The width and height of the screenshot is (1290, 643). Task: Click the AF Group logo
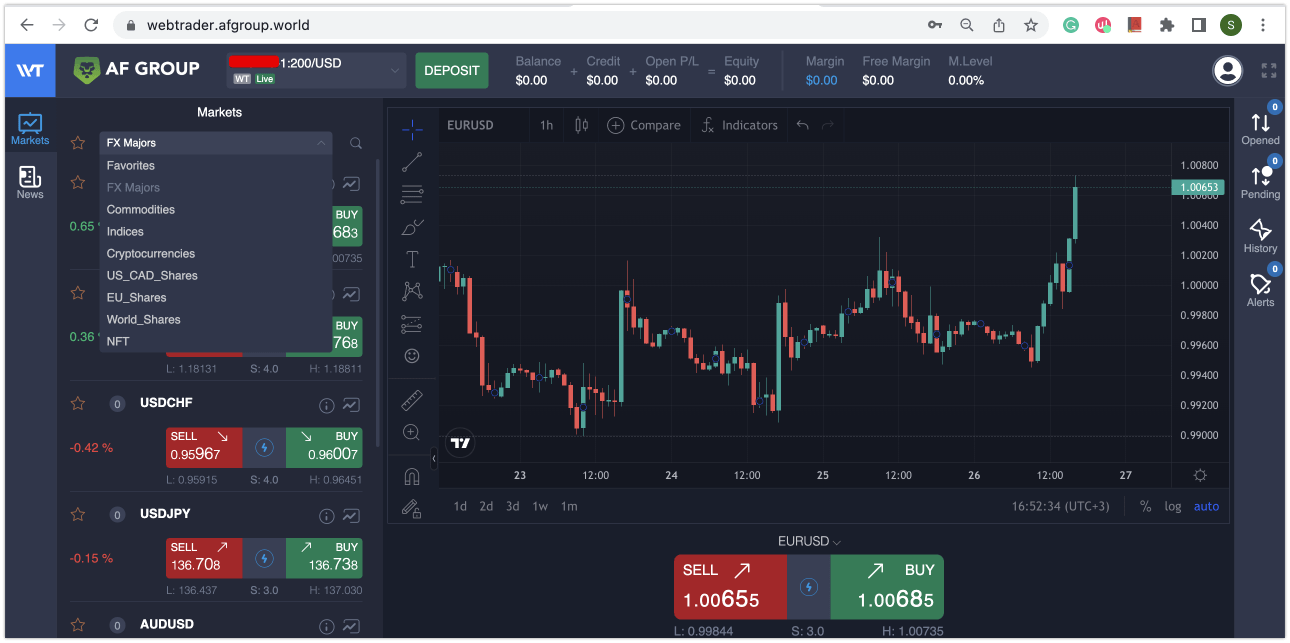tap(137, 69)
